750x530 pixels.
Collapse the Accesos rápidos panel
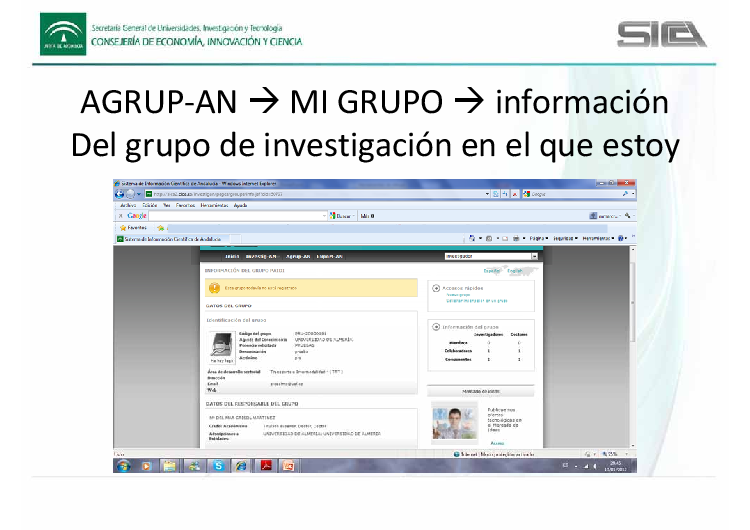point(436,288)
